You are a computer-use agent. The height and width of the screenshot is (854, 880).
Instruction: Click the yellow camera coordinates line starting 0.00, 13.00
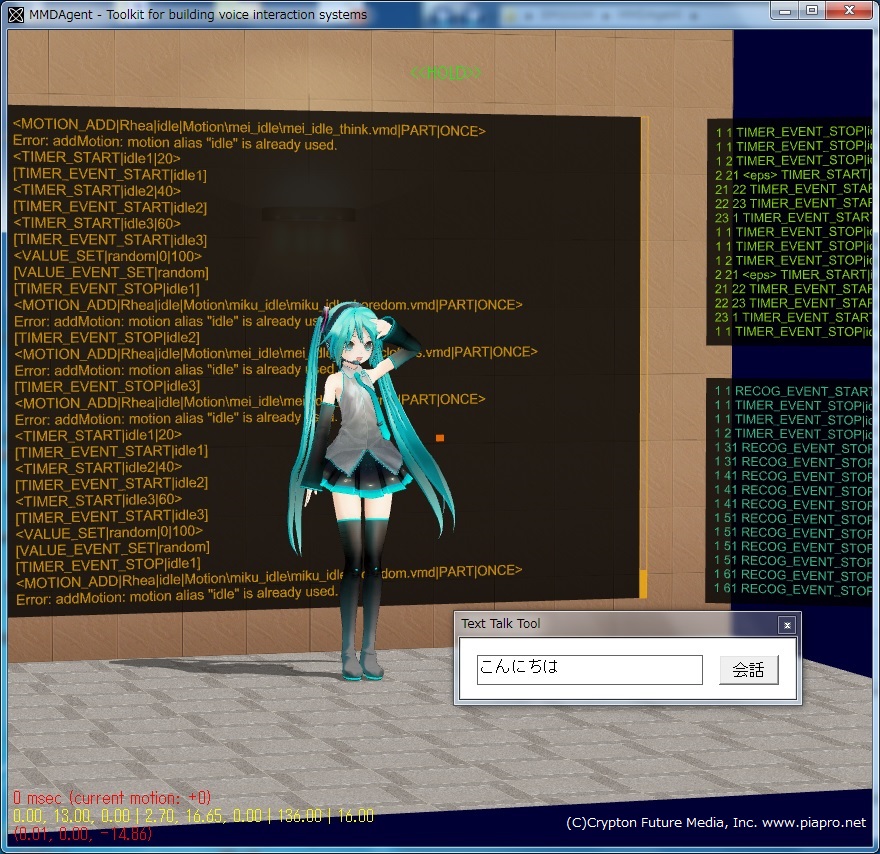click(193, 815)
